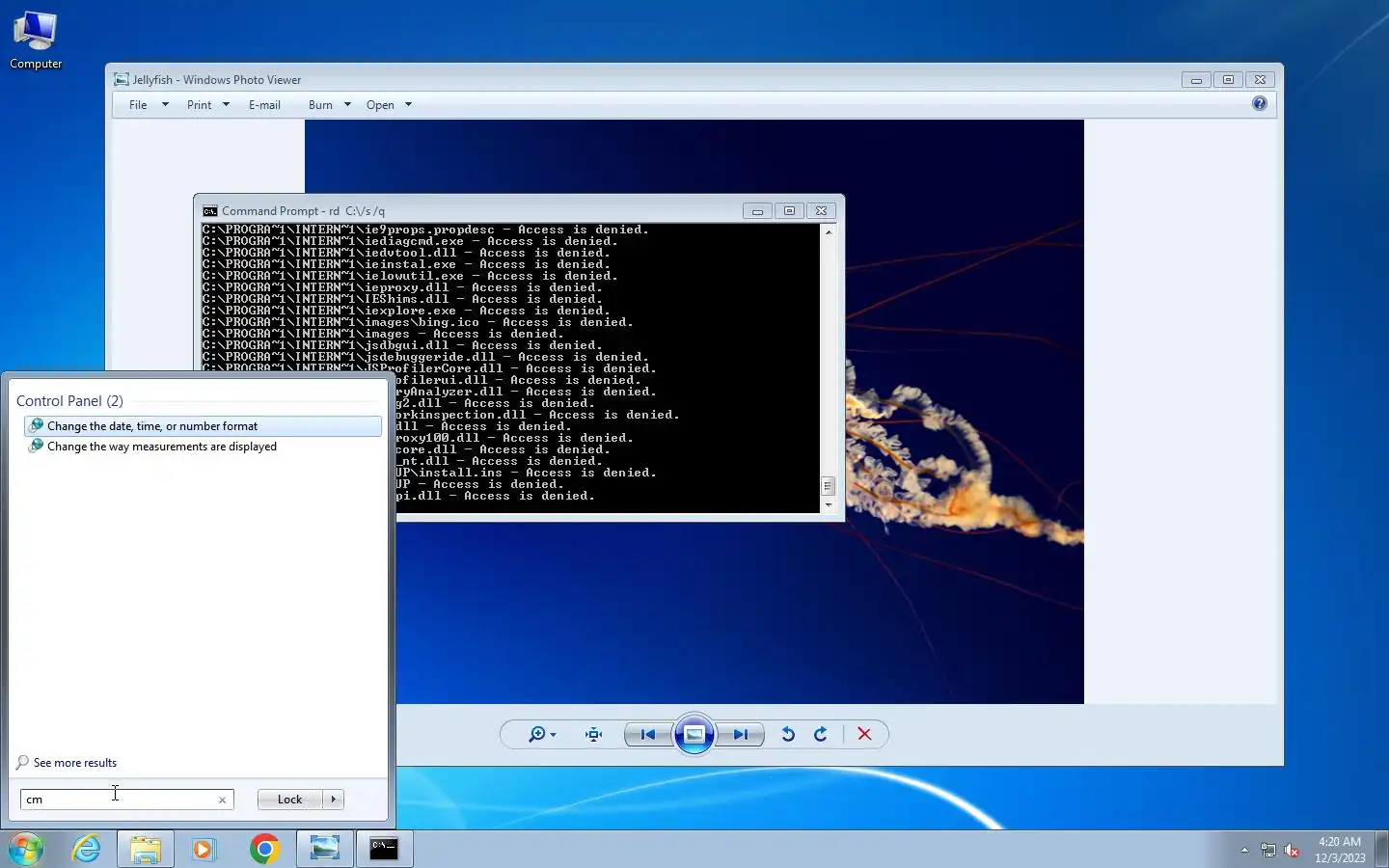Image resolution: width=1389 pixels, height=868 pixels.
Task: Click the Windows Start orb
Action: [x=27, y=849]
